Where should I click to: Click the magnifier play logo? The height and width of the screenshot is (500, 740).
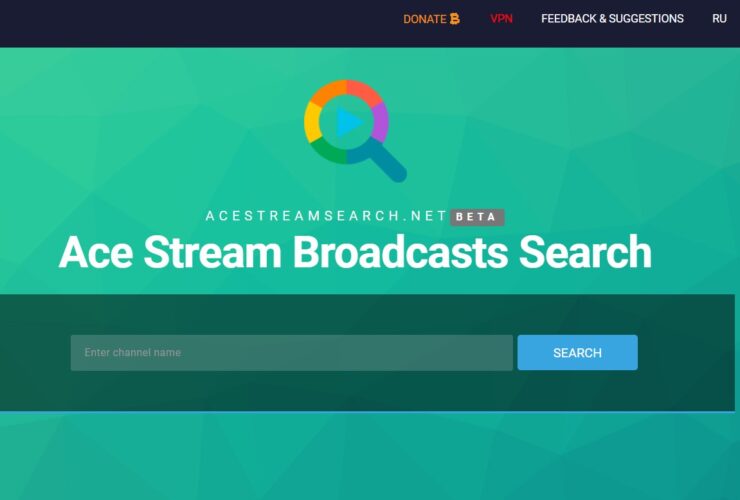pyautogui.click(x=355, y=131)
